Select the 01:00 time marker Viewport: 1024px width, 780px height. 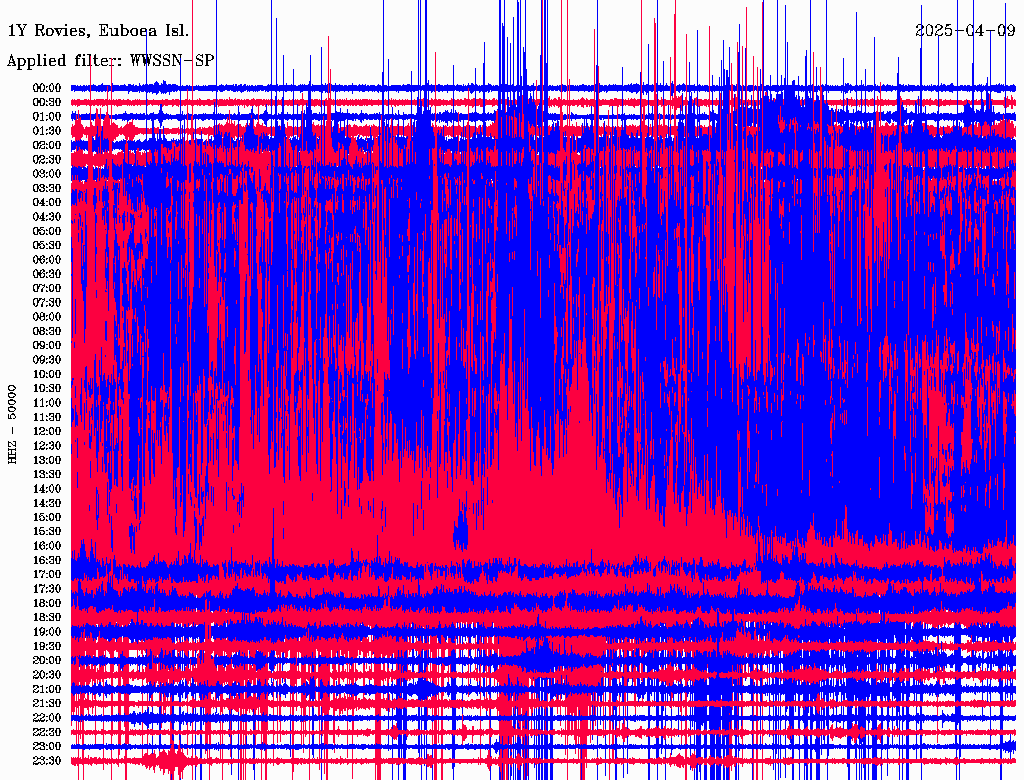point(47,117)
